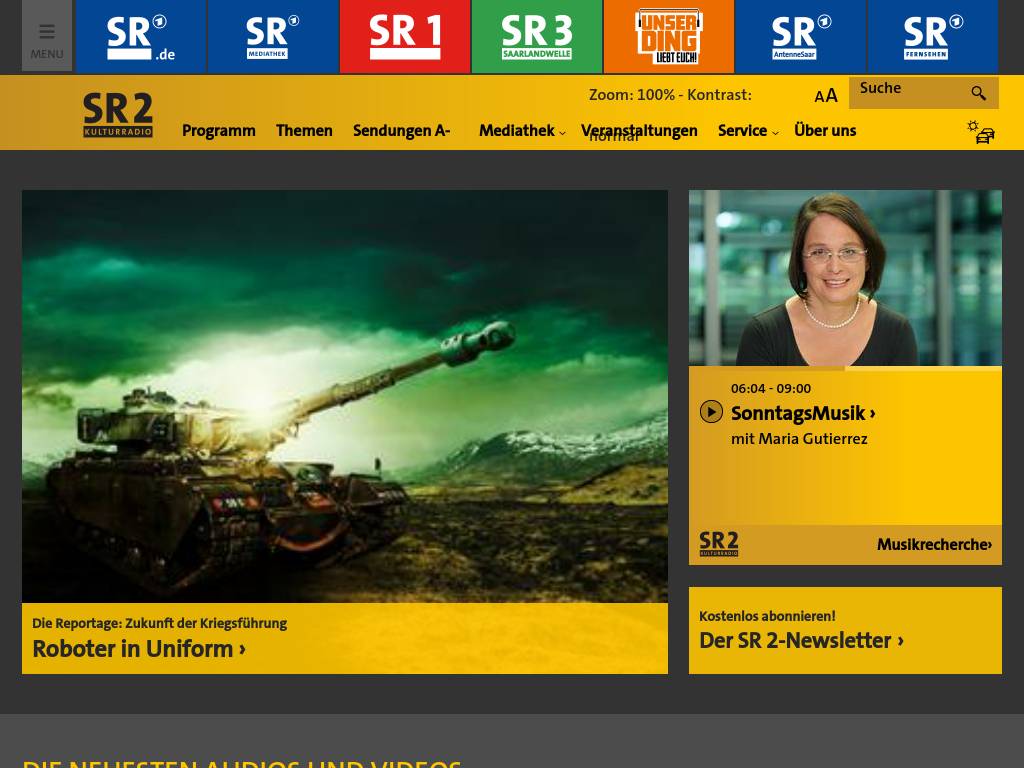
Task: Switch to the SR 1 station
Action: pyautogui.click(x=404, y=37)
